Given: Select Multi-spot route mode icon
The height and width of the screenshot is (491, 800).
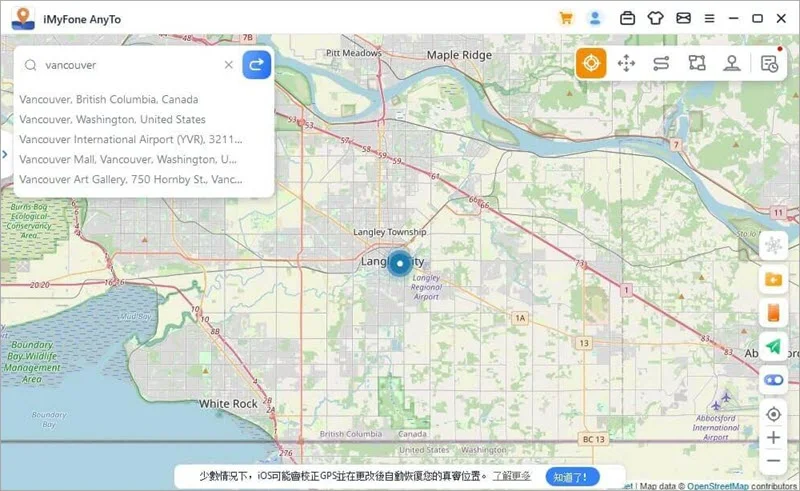Looking at the screenshot, I should [697, 63].
